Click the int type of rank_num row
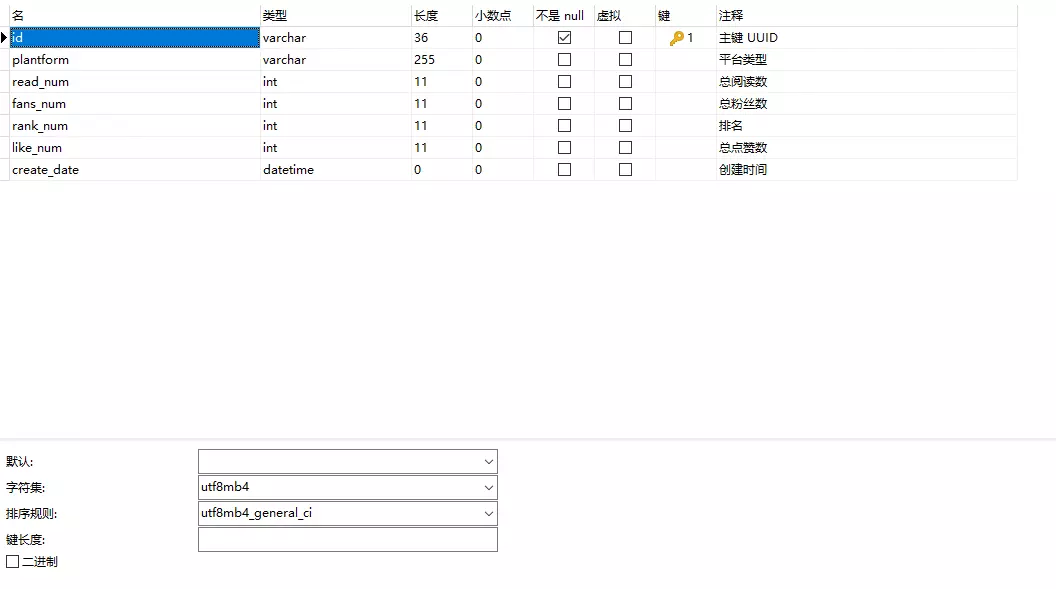Screen dimensions: 1056x589 point(335,126)
